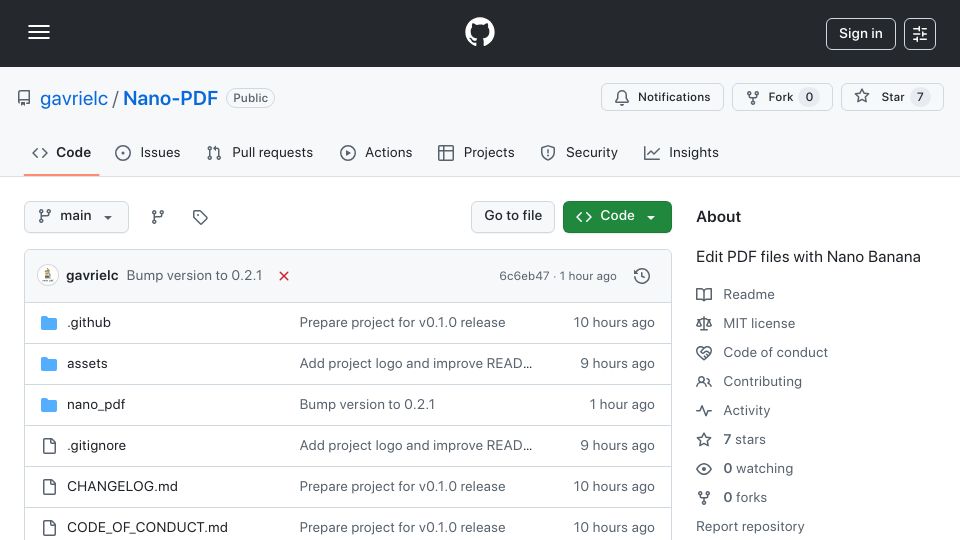Click the file icon next to CODE_OF_CONDUCT.md
The height and width of the screenshot is (540, 960).
[49, 527]
